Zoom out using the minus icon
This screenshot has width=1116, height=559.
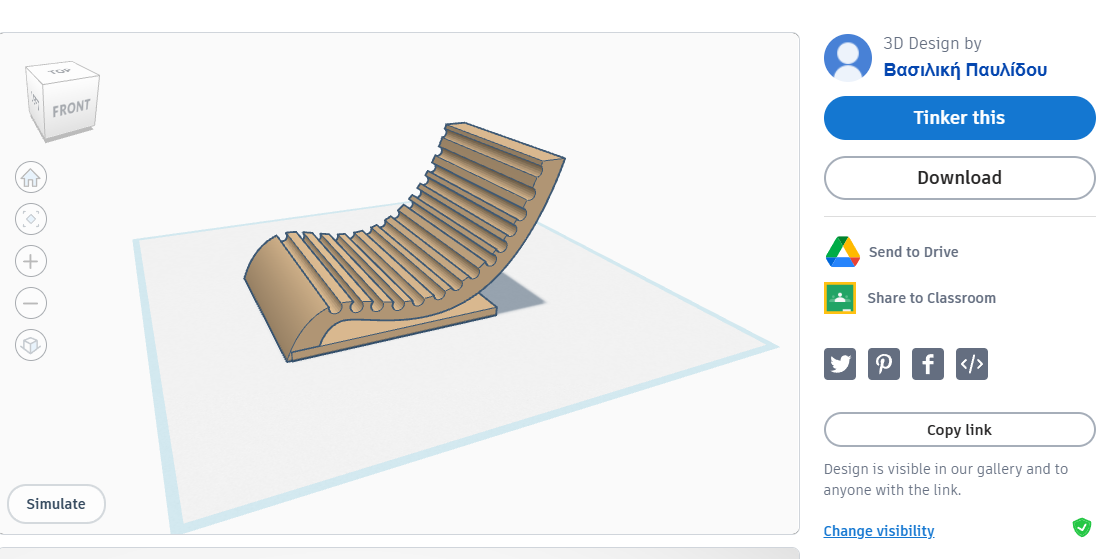click(31, 303)
